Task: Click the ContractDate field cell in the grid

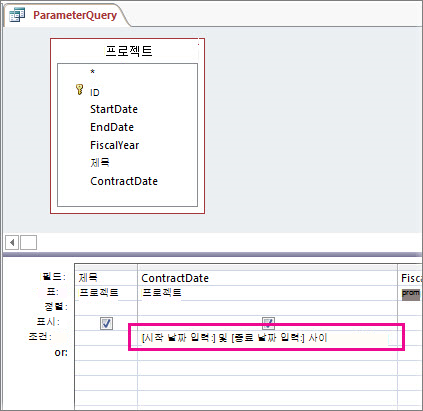Action: (267, 278)
